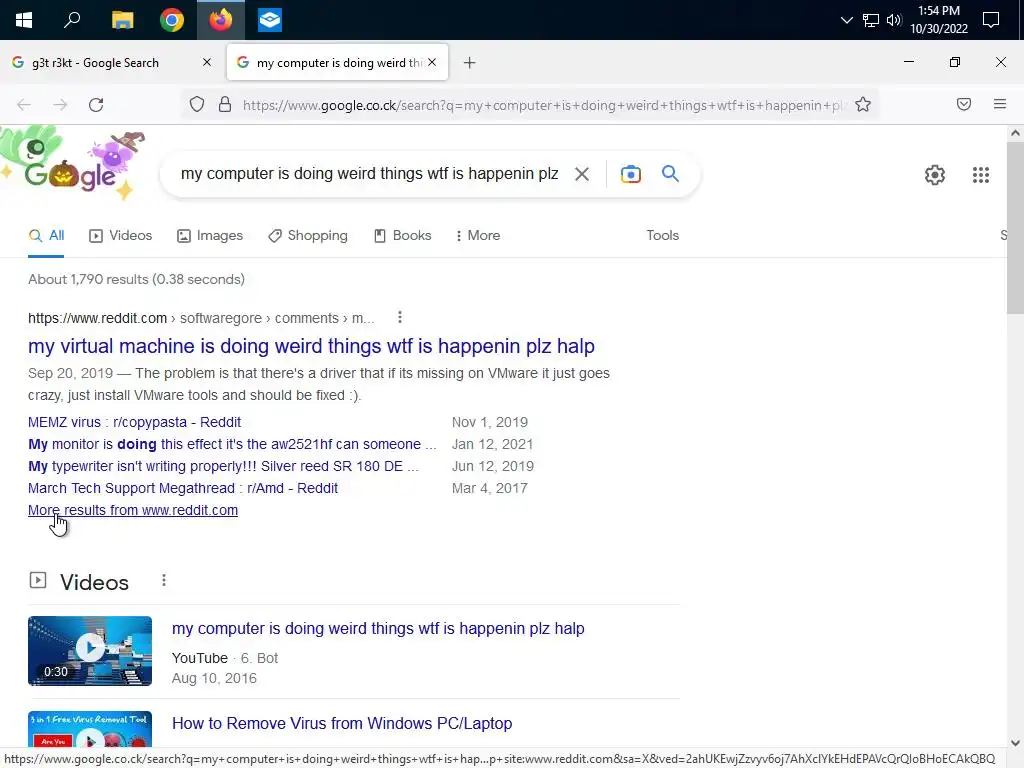The image size is (1024, 768).
Task: Open the volume control in tray
Action: tap(894, 20)
